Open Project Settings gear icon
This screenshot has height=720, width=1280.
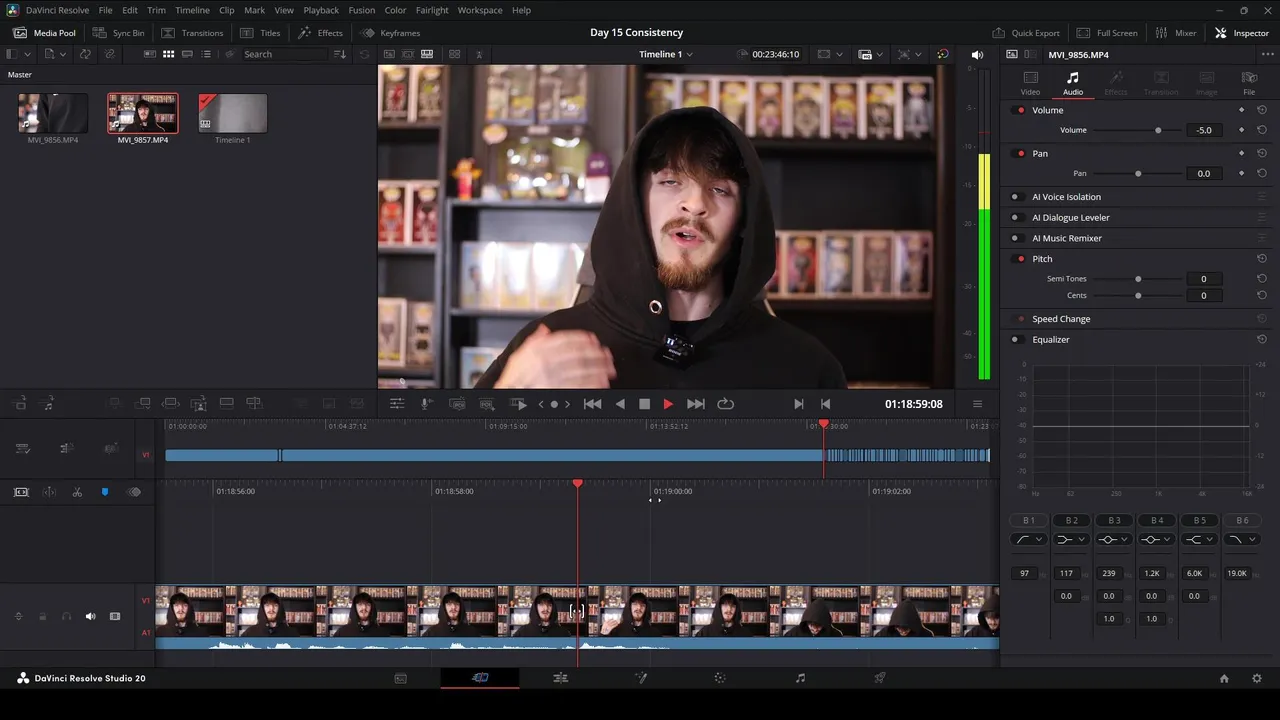point(1257,678)
